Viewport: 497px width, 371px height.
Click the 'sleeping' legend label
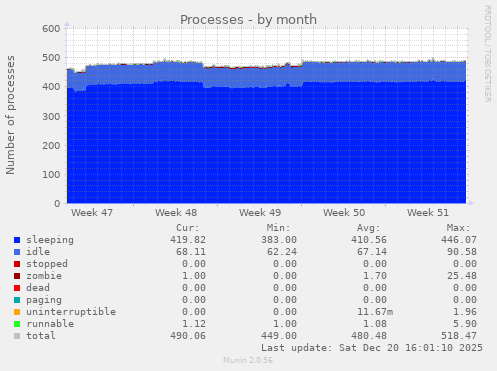pyautogui.click(x=50, y=240)
